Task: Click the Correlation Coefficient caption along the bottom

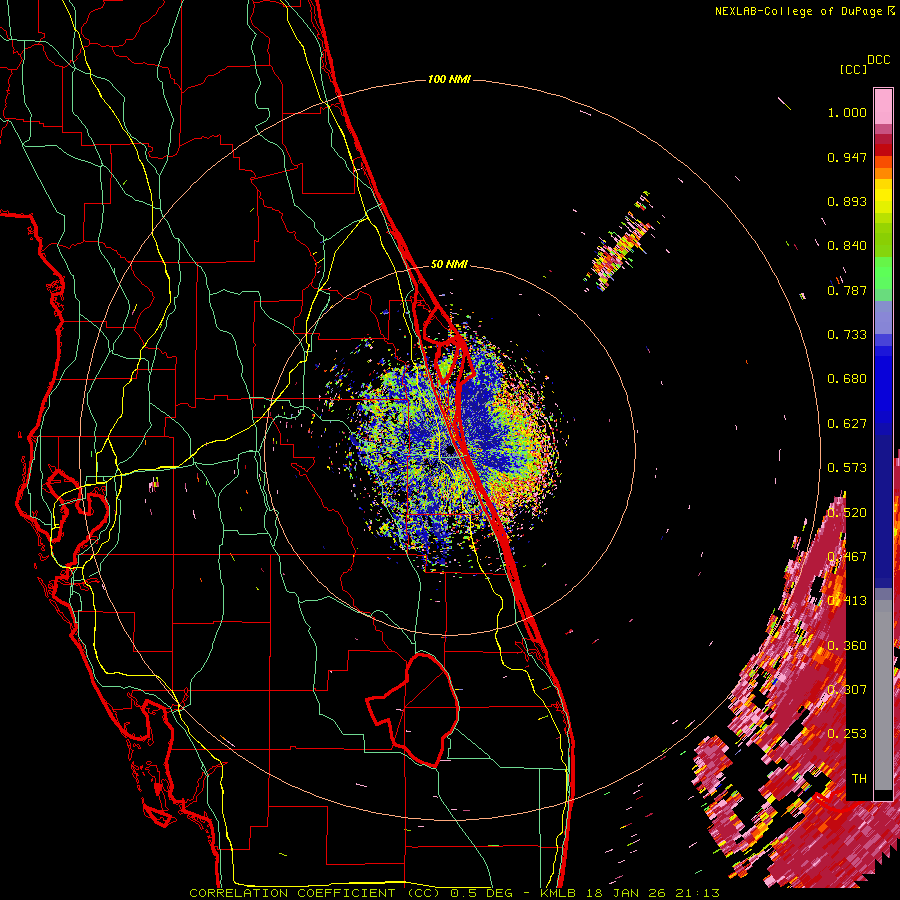Action: pyautogui.click(x=454, y=893)
